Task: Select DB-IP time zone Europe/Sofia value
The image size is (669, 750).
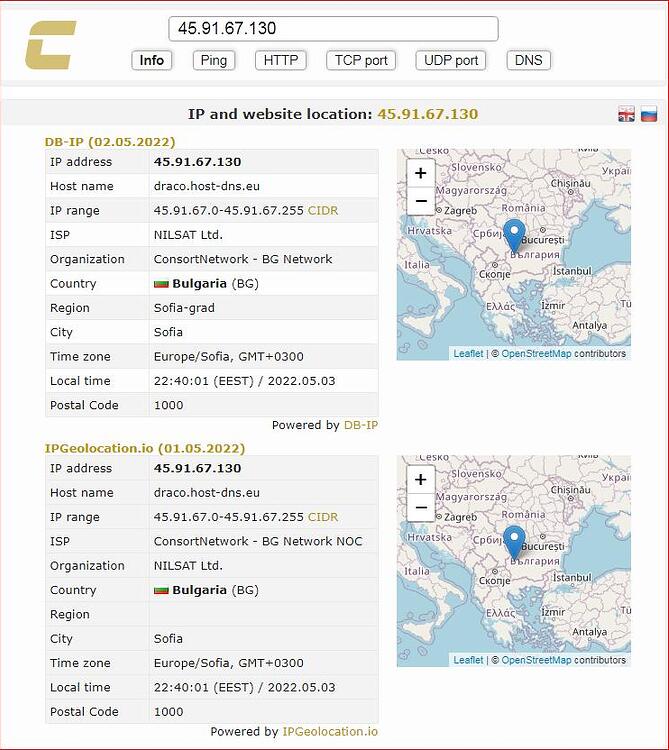Action: click(x=229, y=357)
